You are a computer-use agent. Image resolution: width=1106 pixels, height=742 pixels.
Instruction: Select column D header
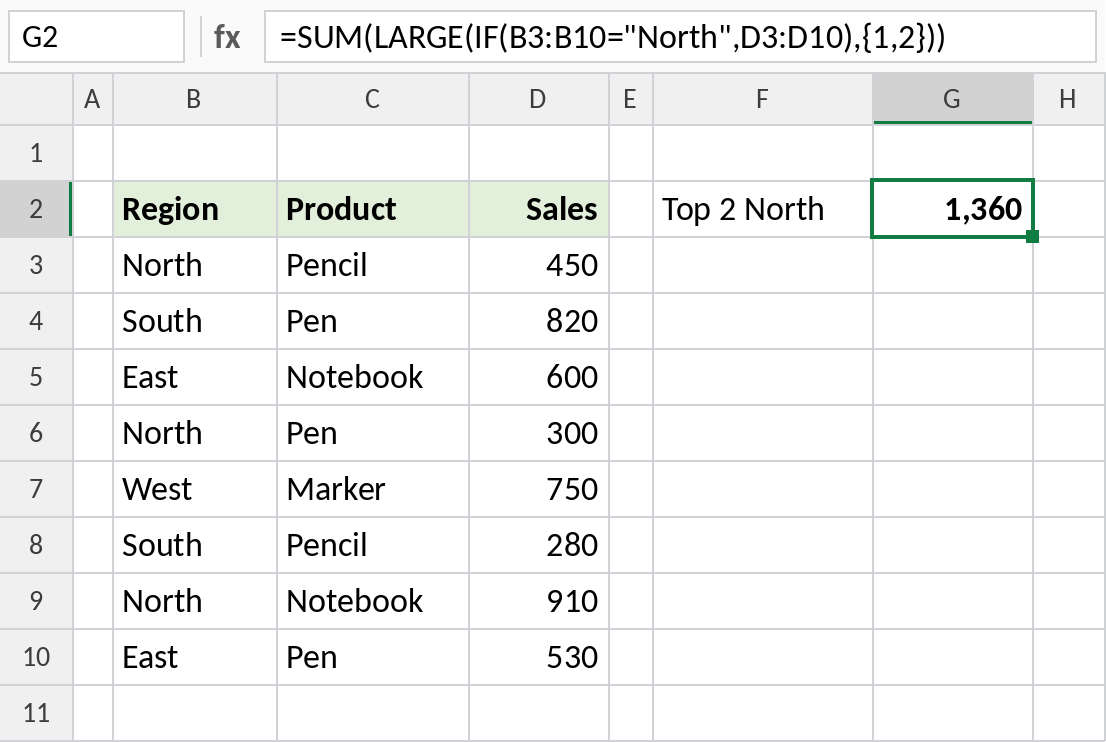point(538,99)
